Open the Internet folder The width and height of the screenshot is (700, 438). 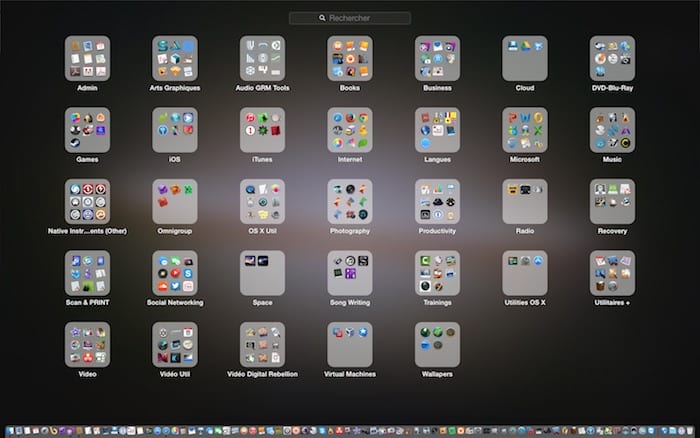[350, 130]
